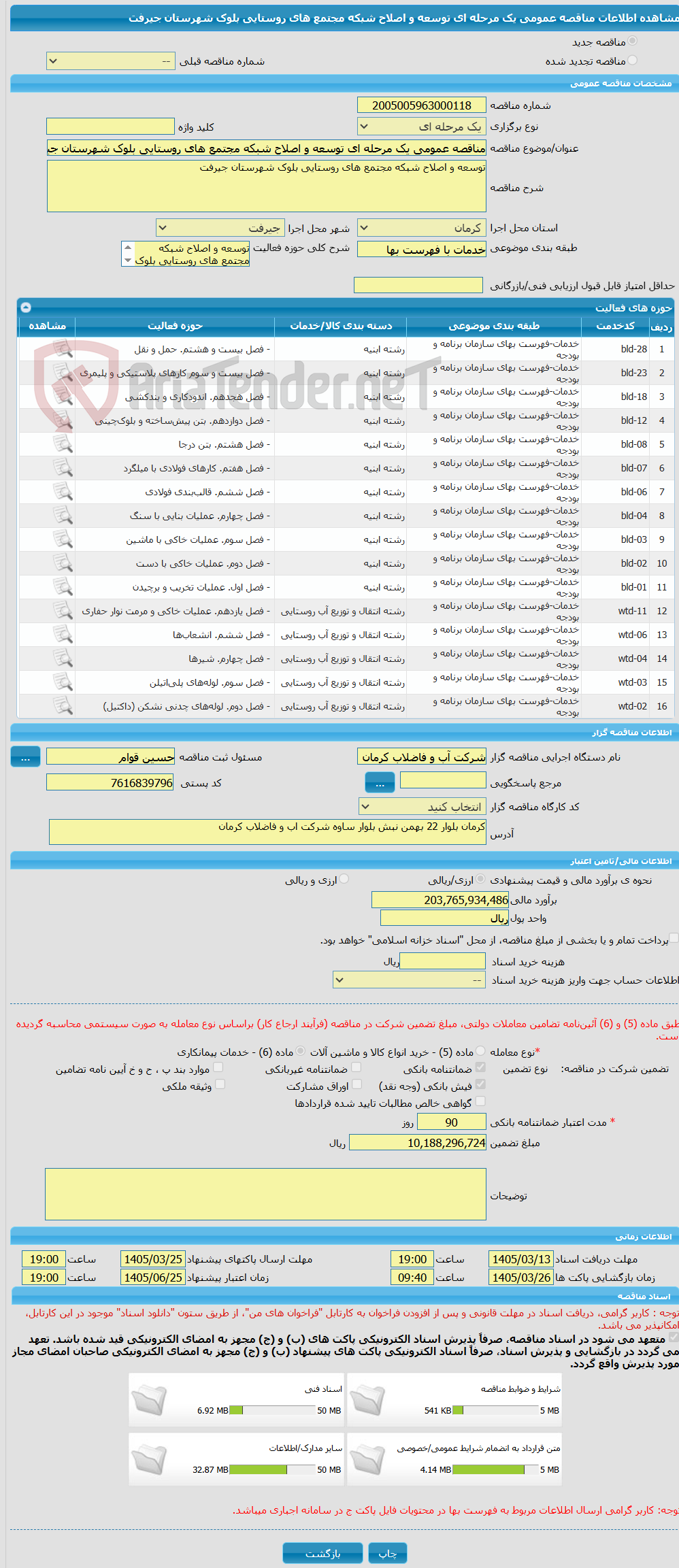
Task: Open view icon for row bld-04
Action: click(63, 516)
